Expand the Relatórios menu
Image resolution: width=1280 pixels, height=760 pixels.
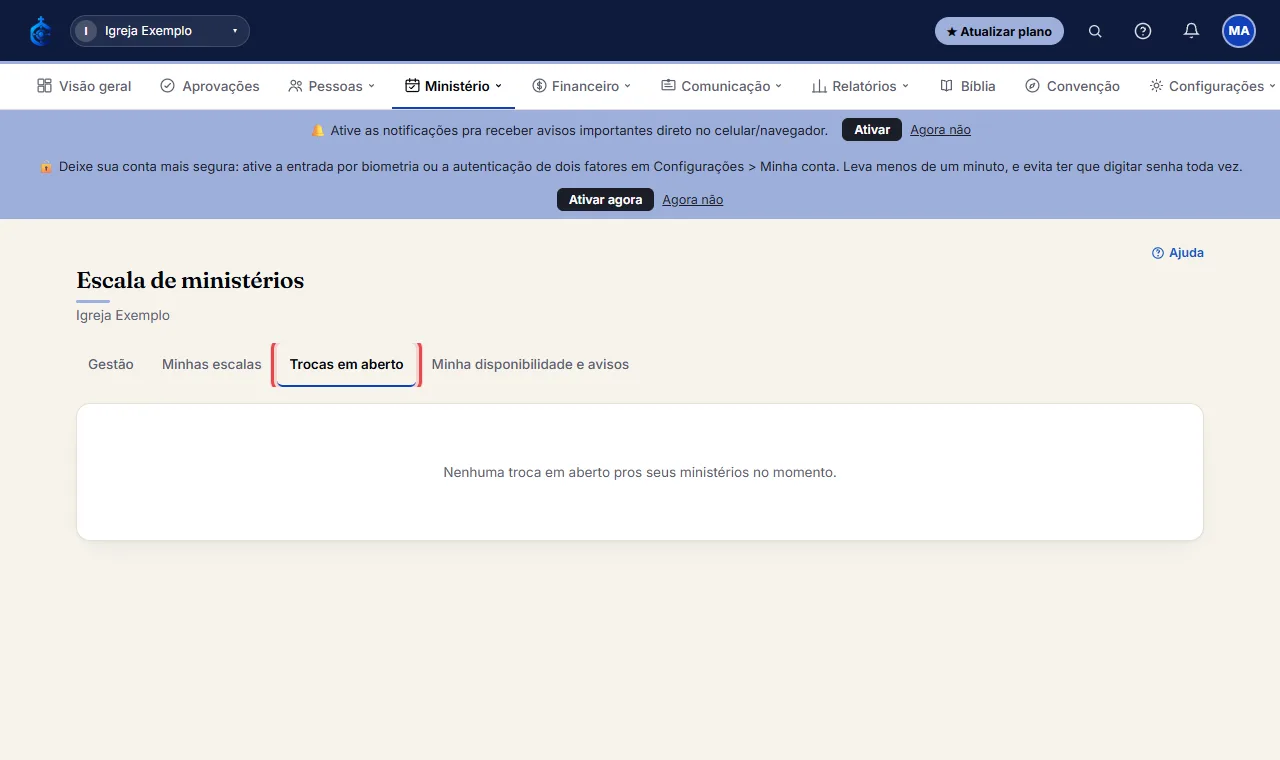[x=860, y=86]
